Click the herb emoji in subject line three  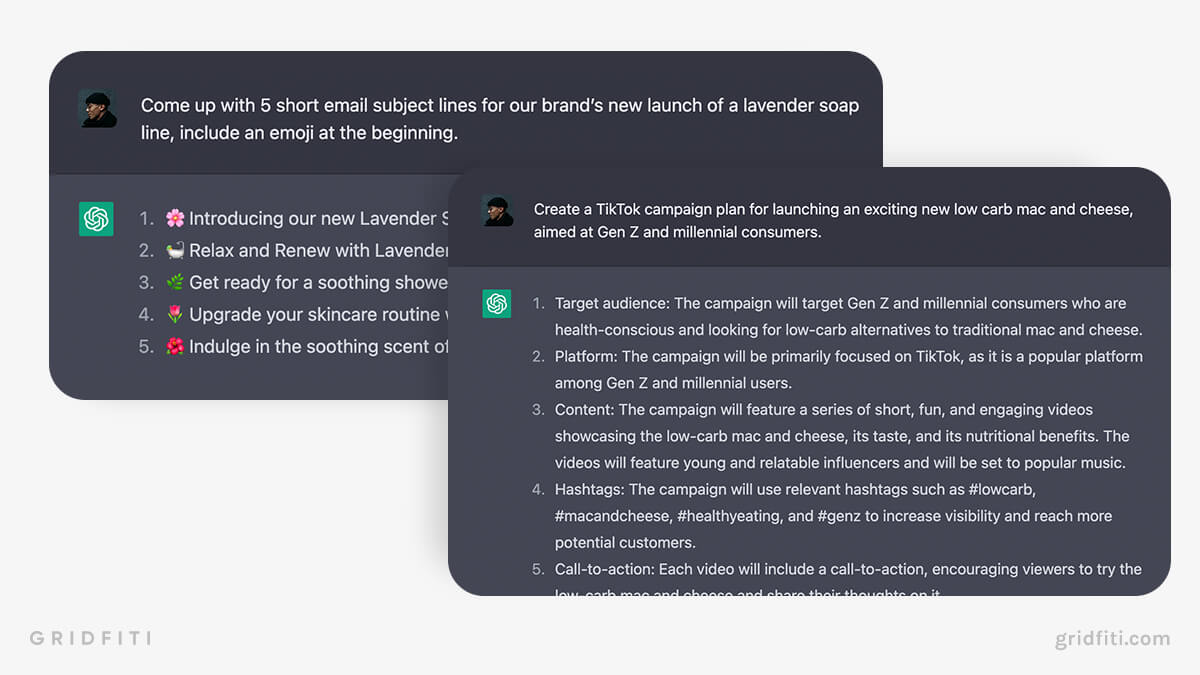(175, 282)
